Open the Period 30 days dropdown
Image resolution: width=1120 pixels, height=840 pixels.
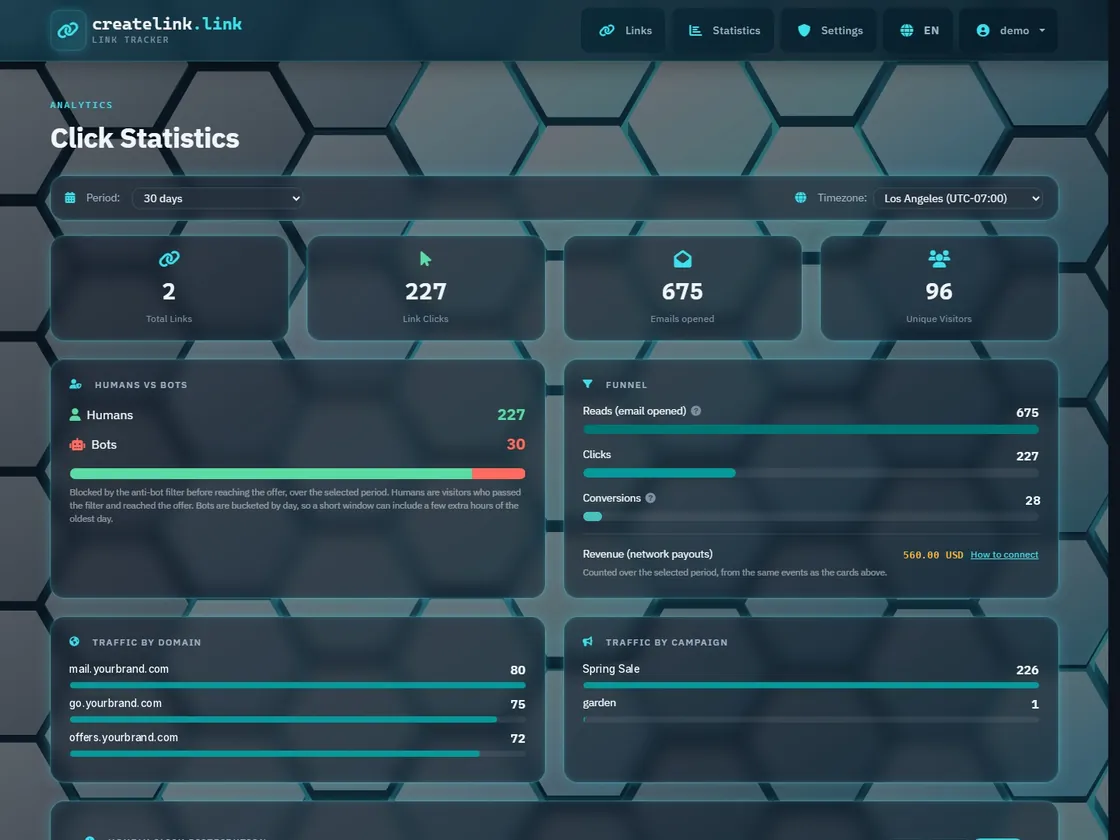point(217,198)
